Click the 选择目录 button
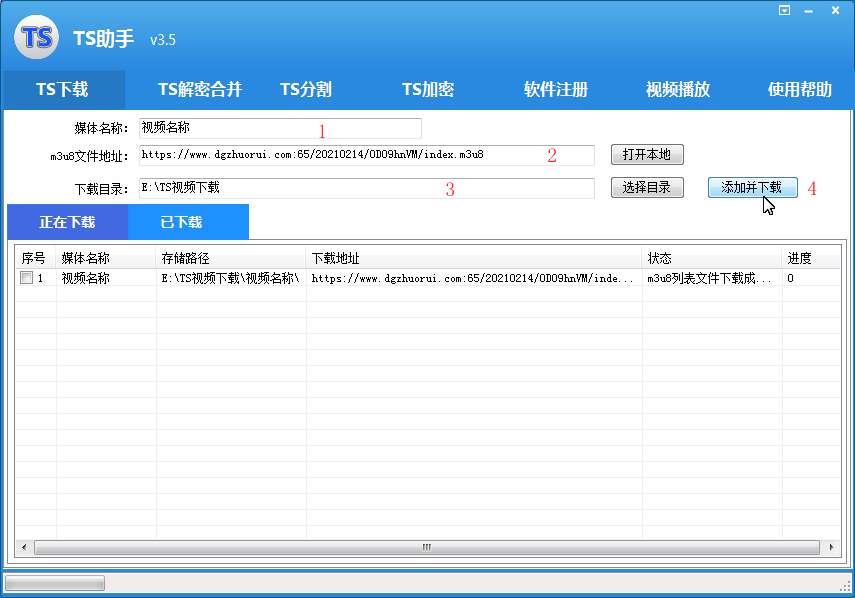The width and height of the screenshot is (855, 598). (647, 187)
